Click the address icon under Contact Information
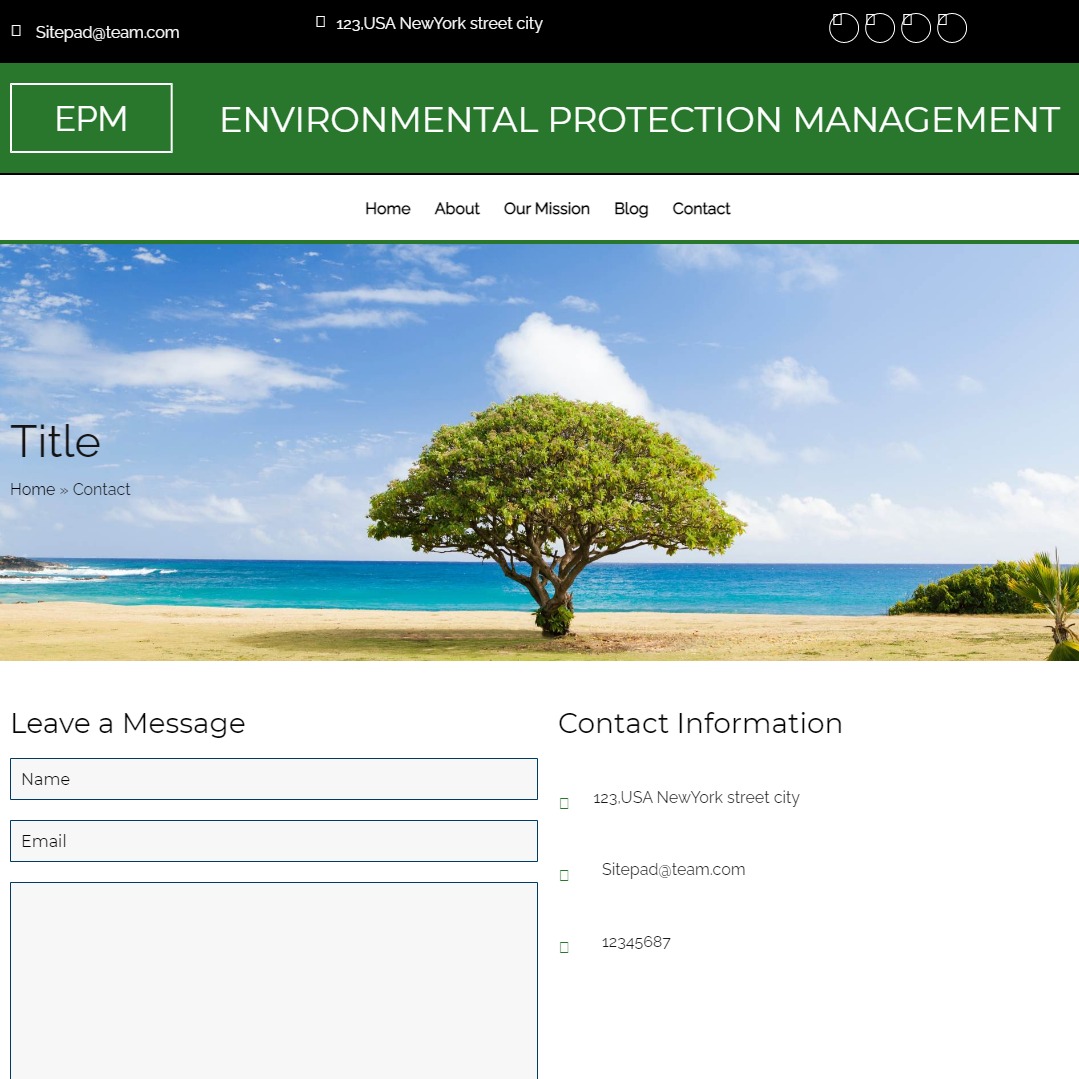 564,803
